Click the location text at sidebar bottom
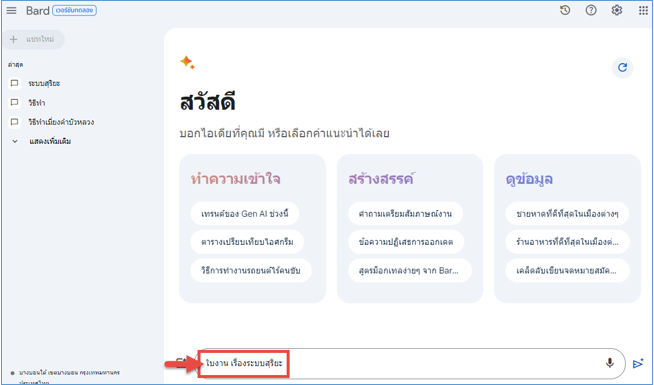The image size is (654, 385). 69,376
